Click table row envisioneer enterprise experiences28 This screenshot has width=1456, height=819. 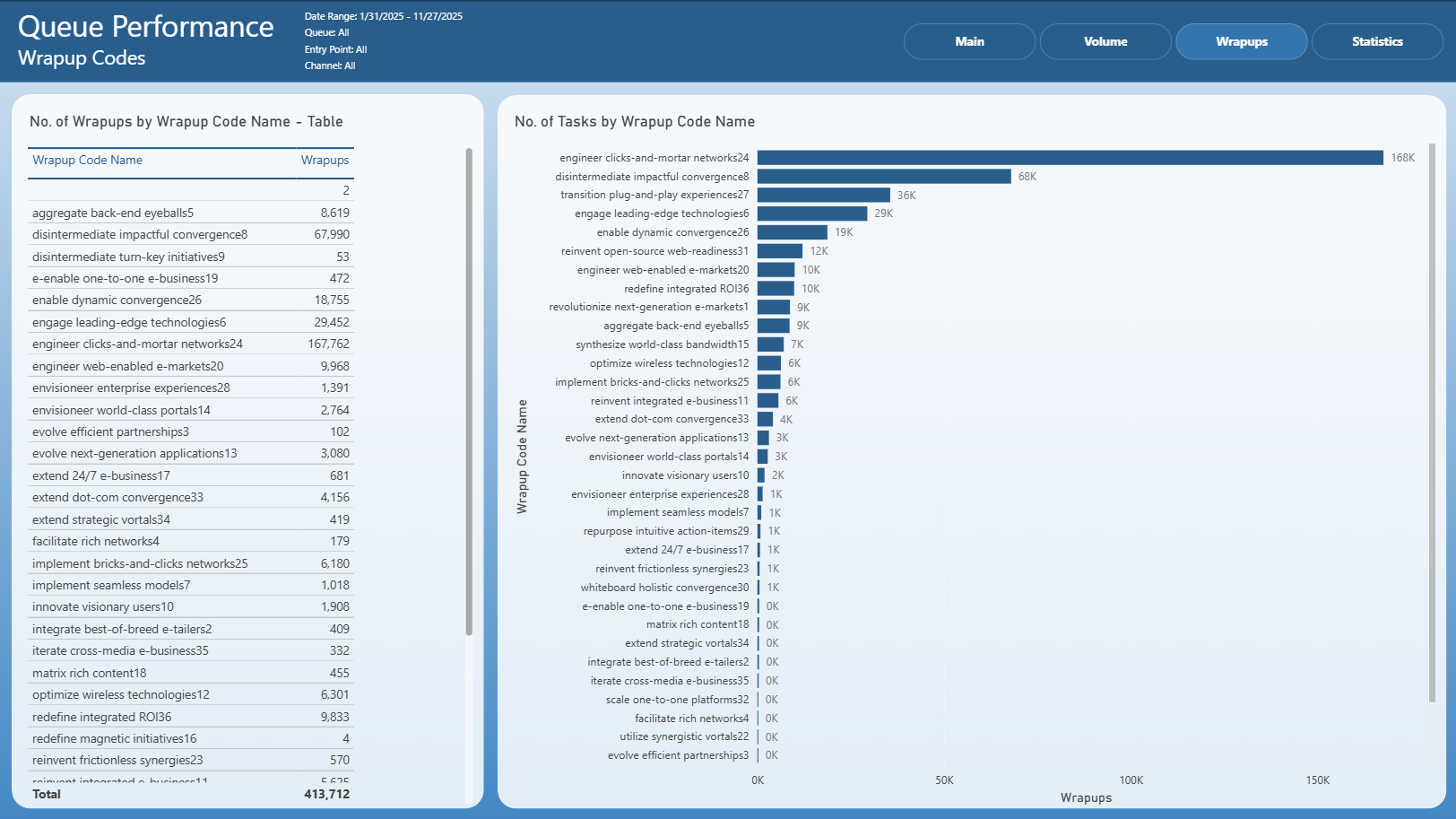coord(191,388)
